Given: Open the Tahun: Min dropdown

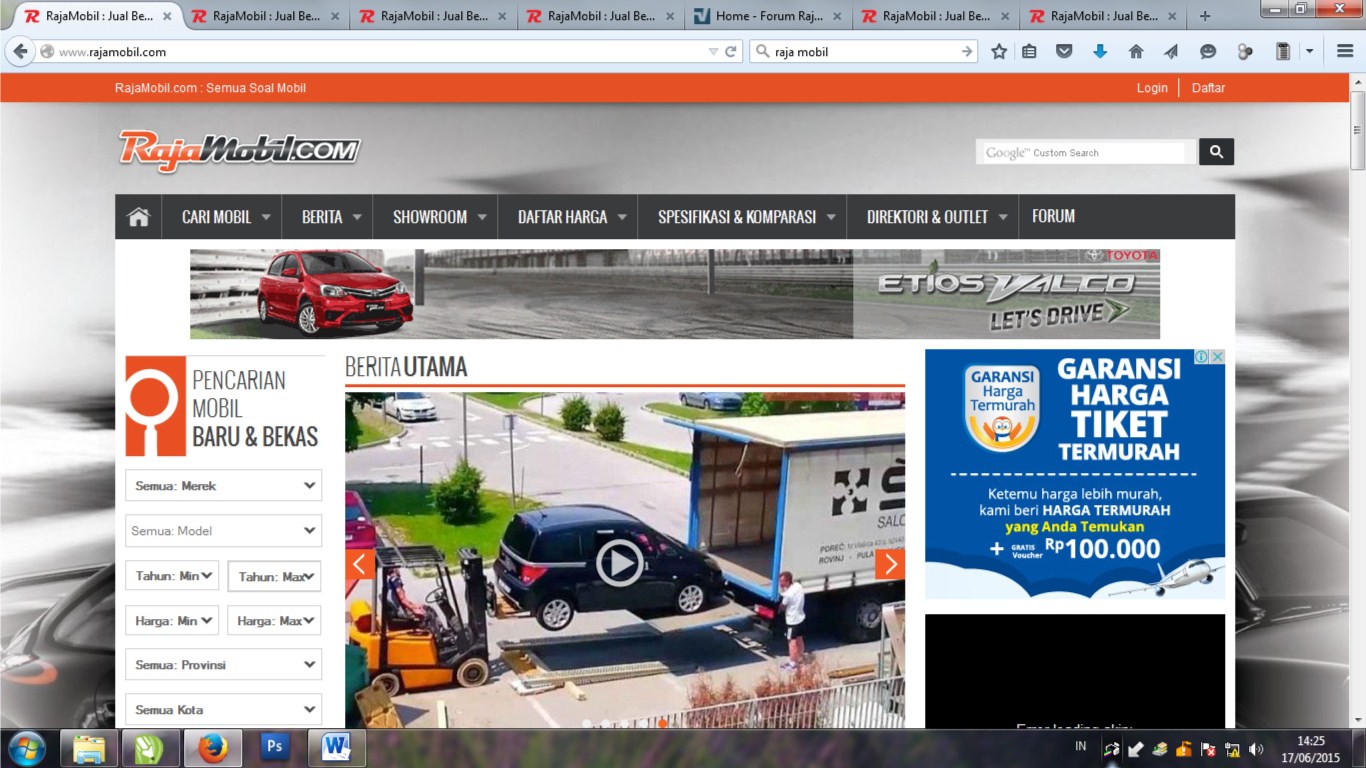Looking at the screenshot, I should tap(172, 576).
